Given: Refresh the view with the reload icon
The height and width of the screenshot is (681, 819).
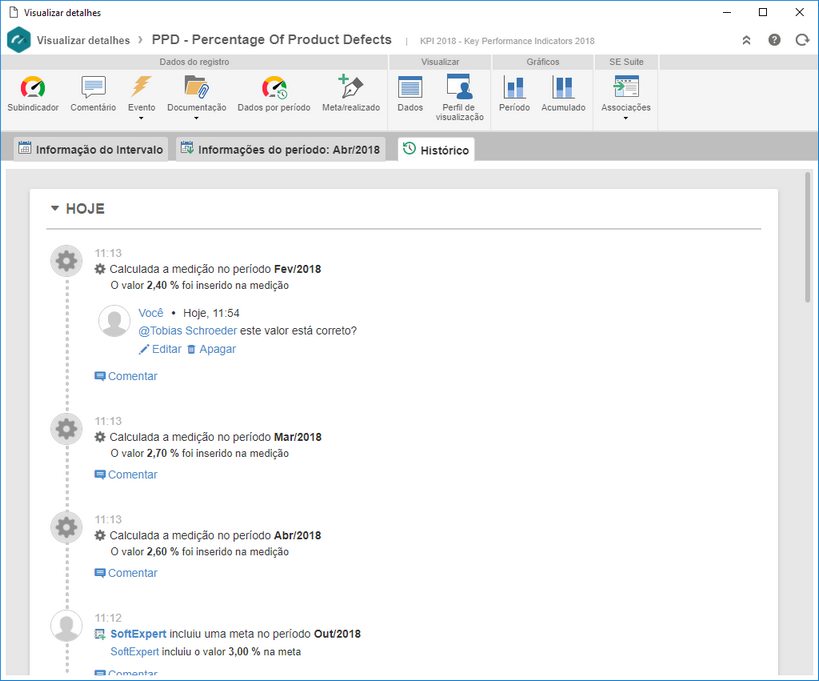Looking at the screenshot, I should click(x=802, y=40).
